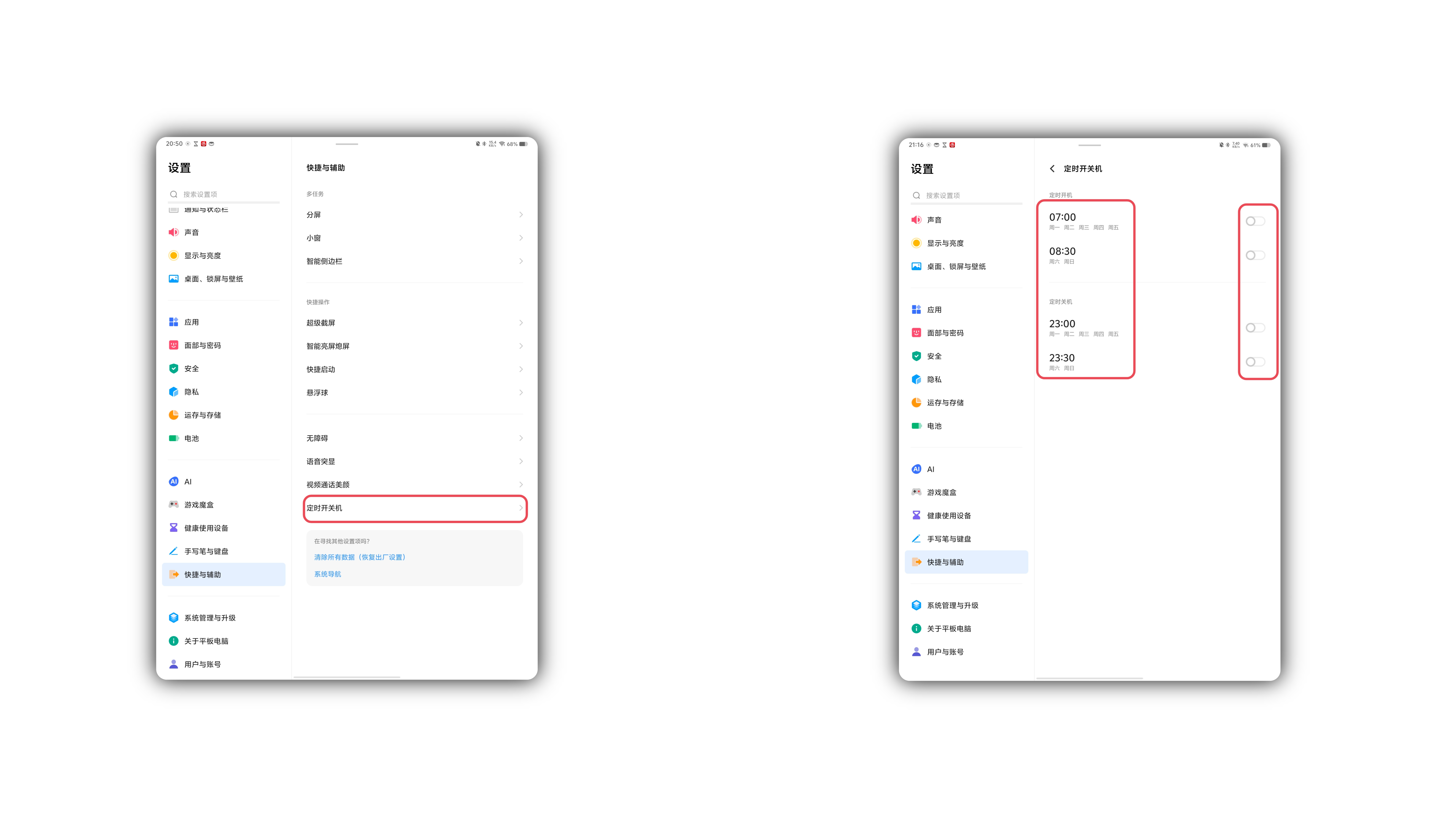This screenshot has height=819, width=1456.
Task: Open 智能亮屏熄屏 via its chevron
Action: pos(521,346)
